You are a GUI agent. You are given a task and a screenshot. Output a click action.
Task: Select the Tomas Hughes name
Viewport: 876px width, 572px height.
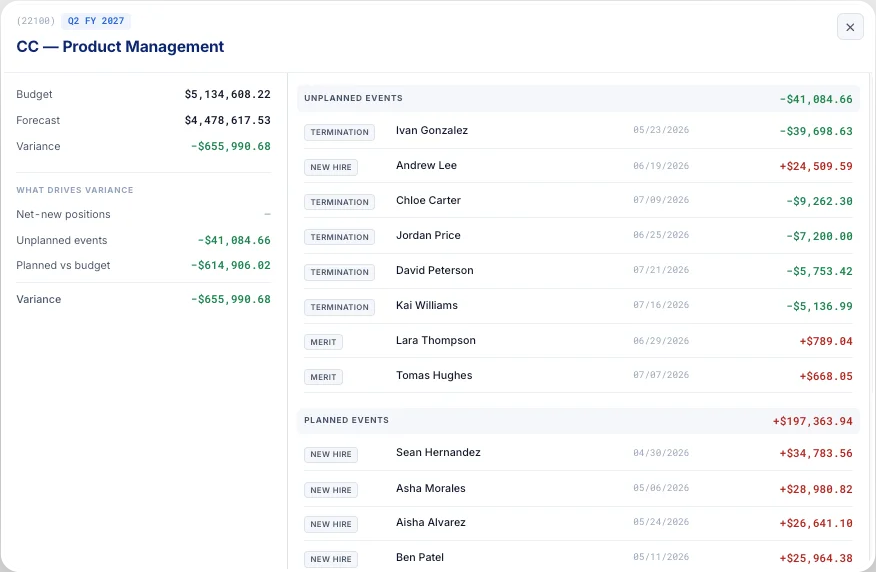point(434,375)
